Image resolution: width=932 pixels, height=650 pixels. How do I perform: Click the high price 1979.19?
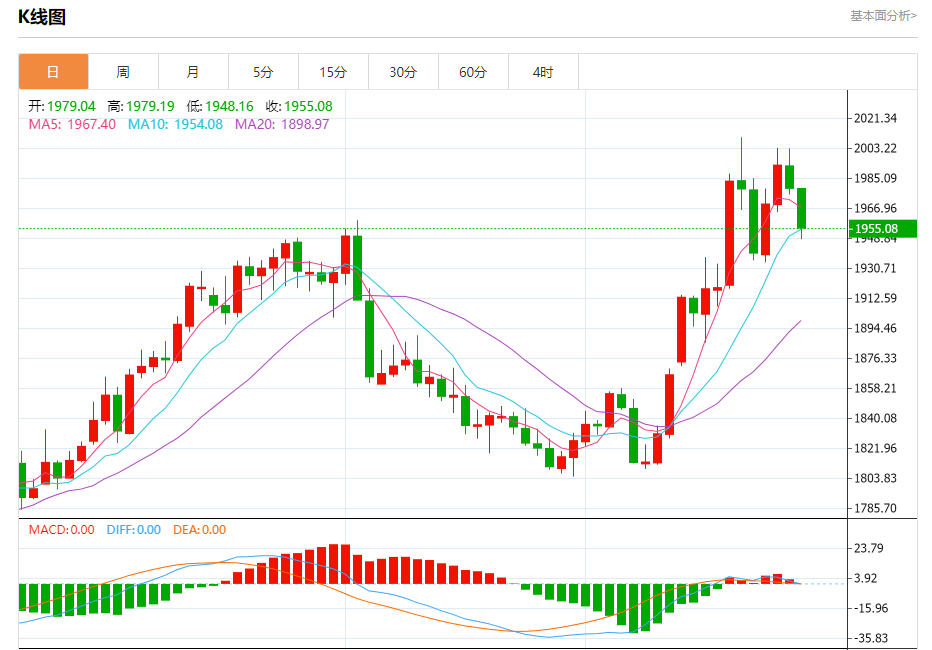150,106
